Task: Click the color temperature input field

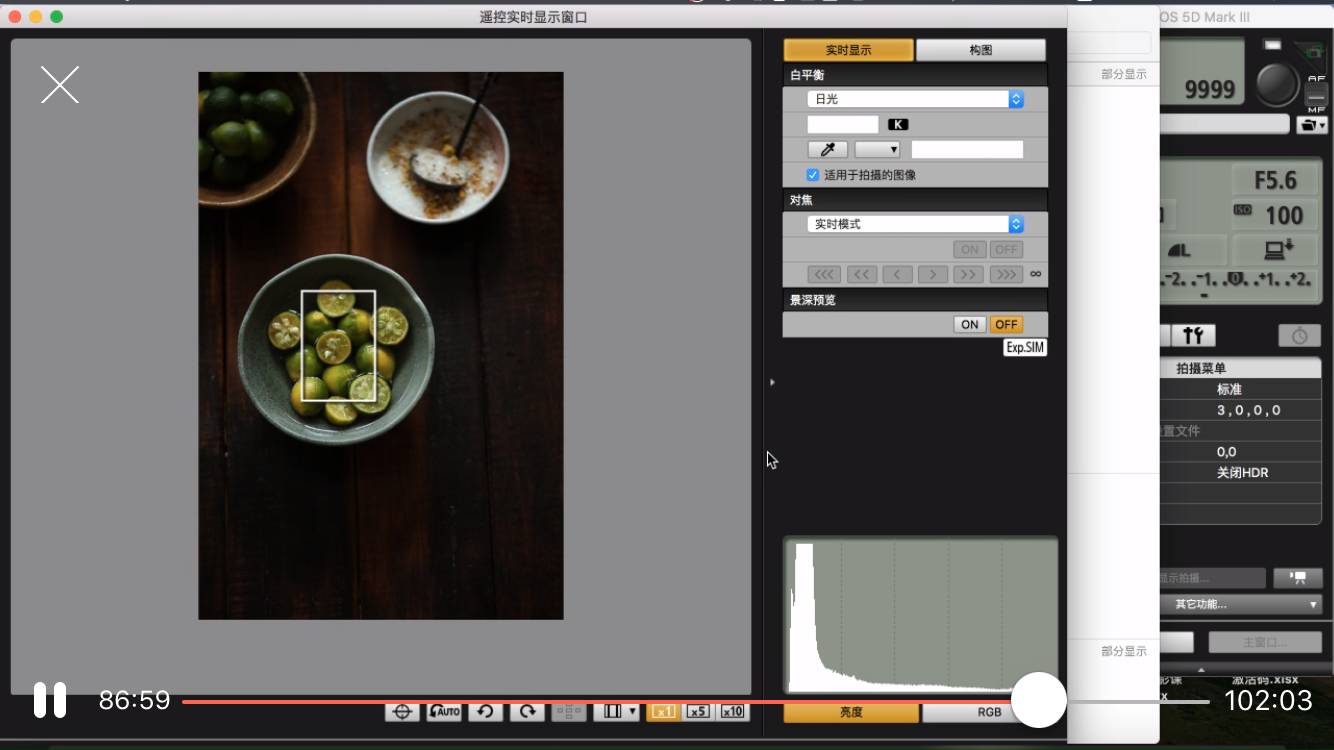Action: click(843, 125)
